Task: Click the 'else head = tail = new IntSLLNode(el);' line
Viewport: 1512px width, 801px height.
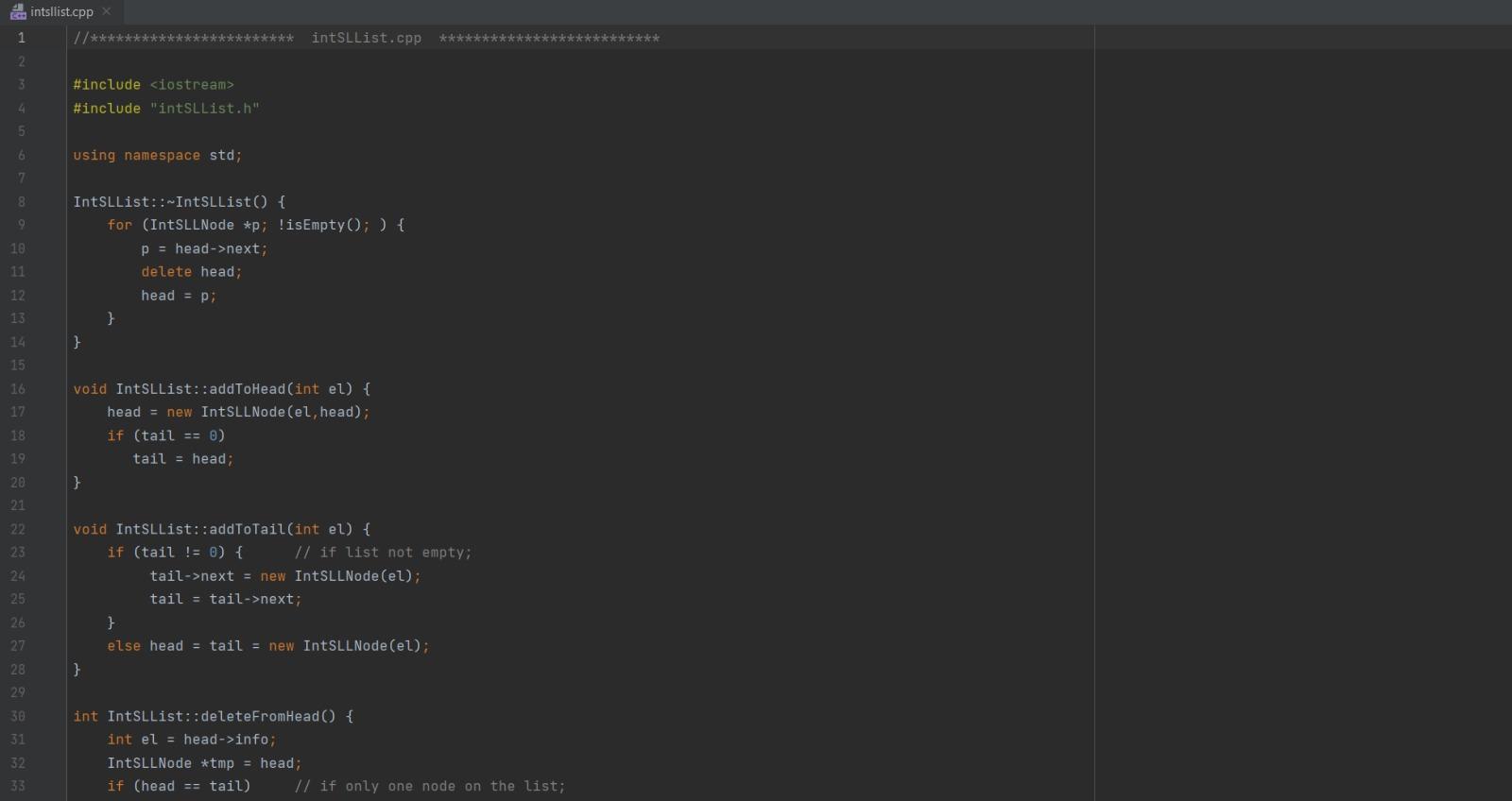Action: pos(268,646)
